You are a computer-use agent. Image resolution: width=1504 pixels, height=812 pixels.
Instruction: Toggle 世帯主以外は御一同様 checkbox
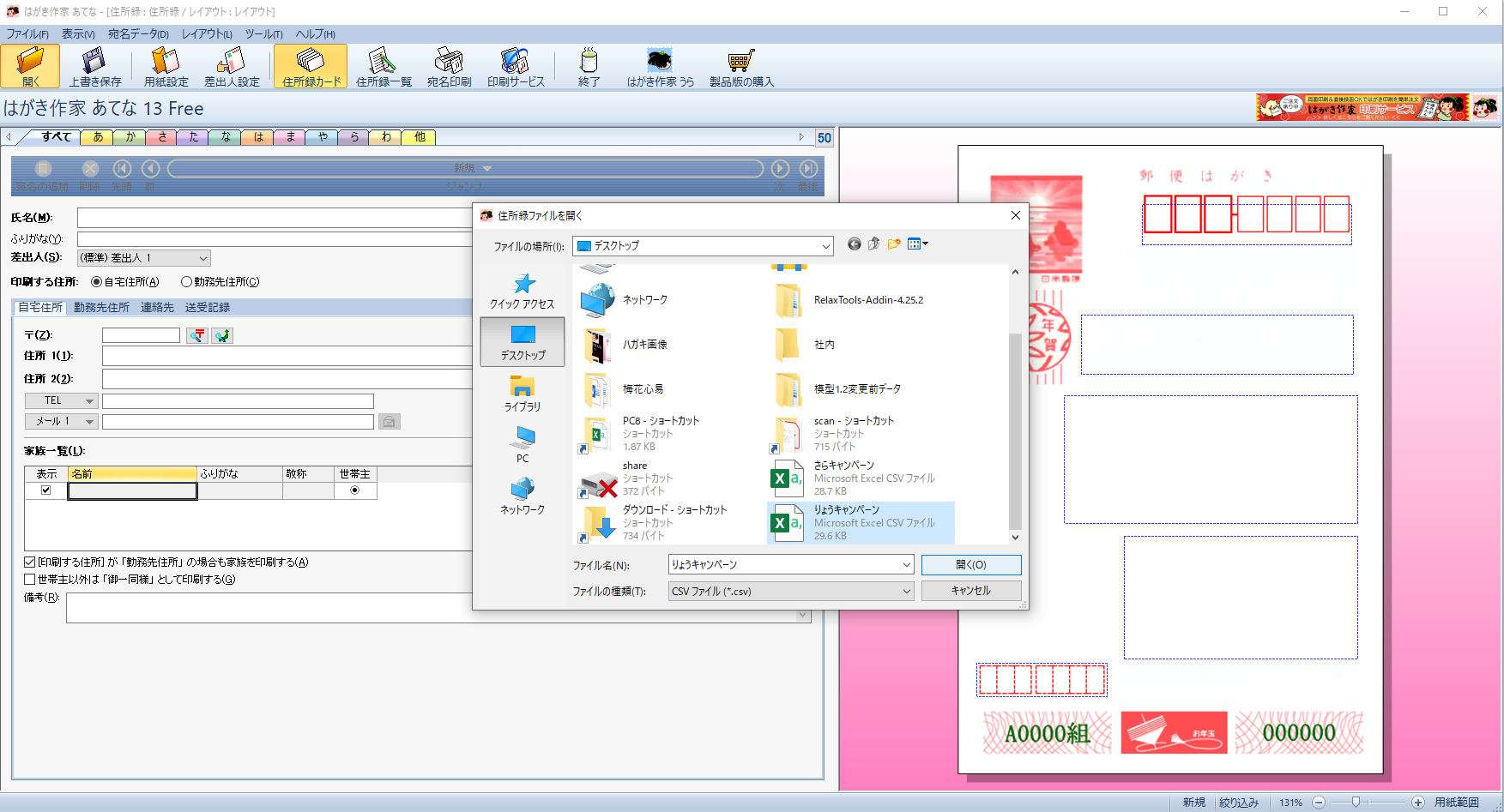[x=30, y=580]
